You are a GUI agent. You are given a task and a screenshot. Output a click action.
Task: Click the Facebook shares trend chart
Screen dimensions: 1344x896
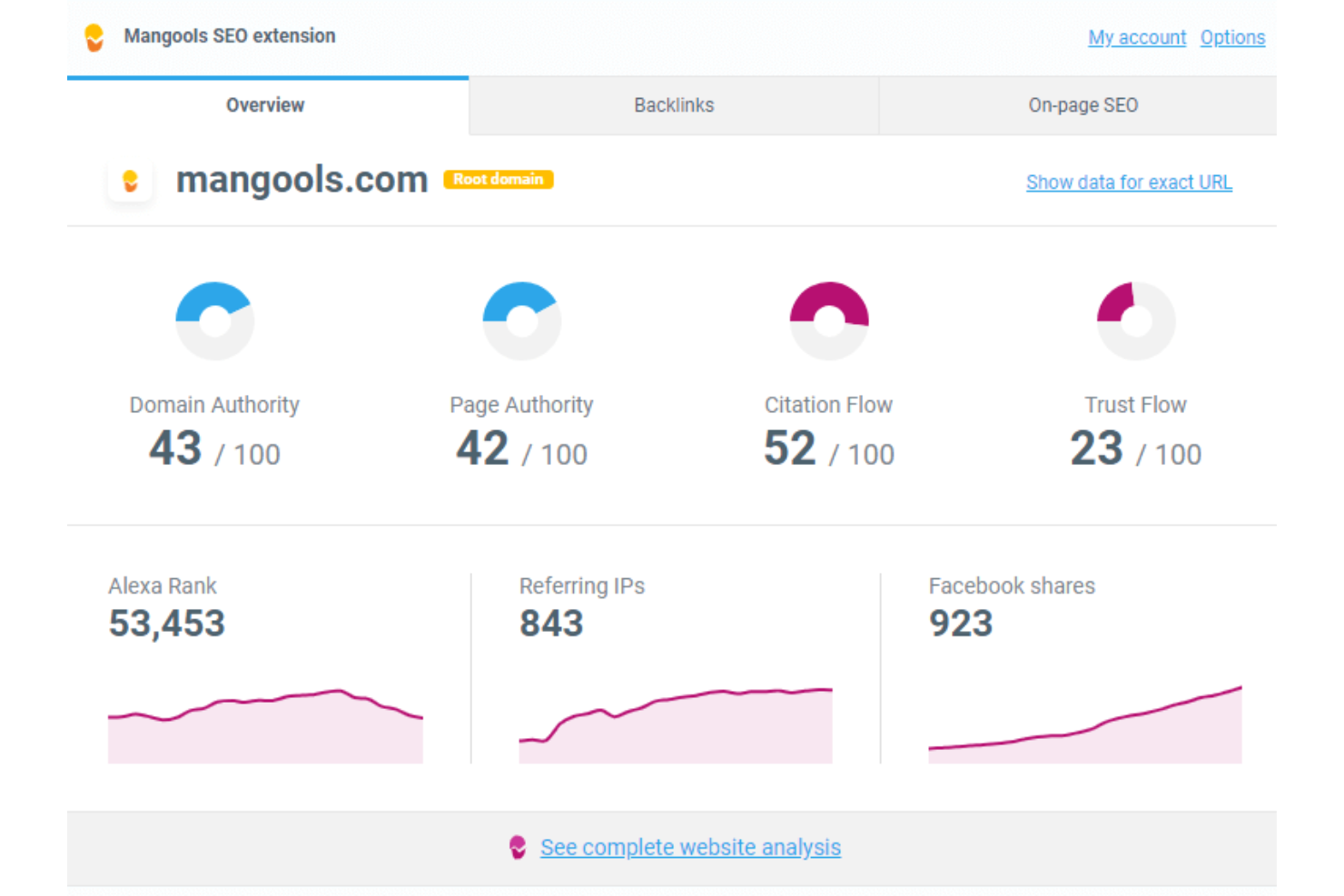[1084, 726]
